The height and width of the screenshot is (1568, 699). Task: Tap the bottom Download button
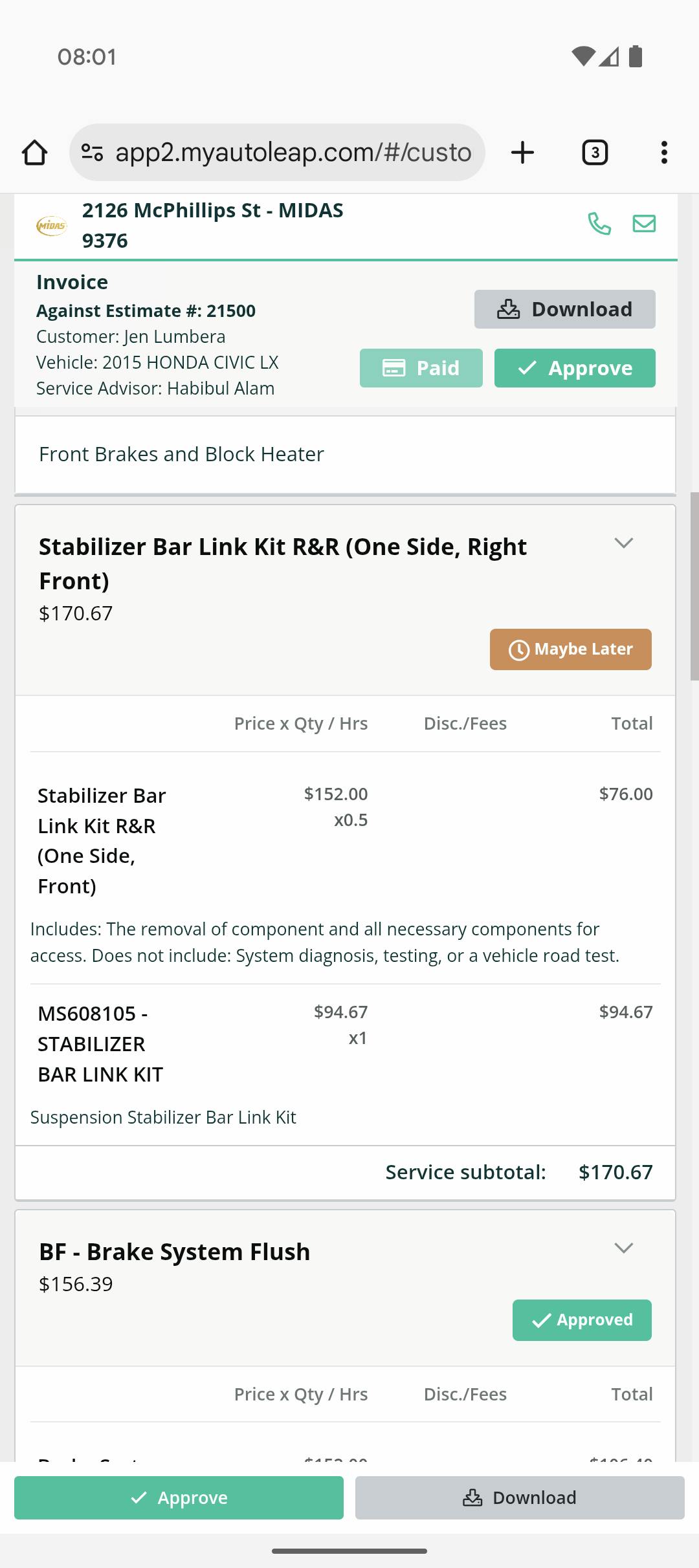point(520,1497)
